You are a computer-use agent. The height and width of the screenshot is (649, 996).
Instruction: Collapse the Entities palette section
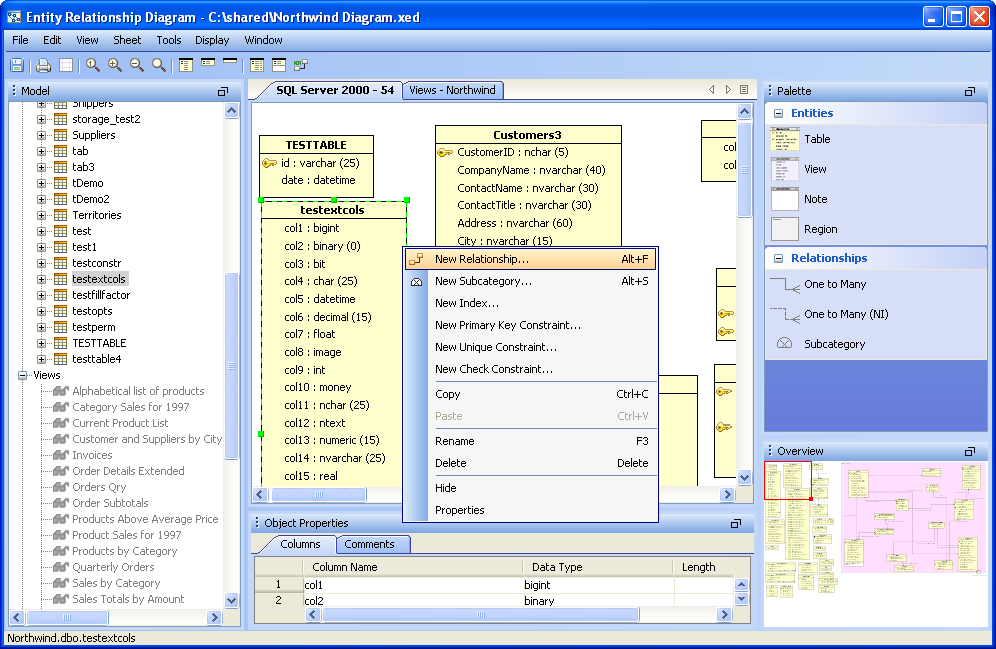[x=776, y=114]
